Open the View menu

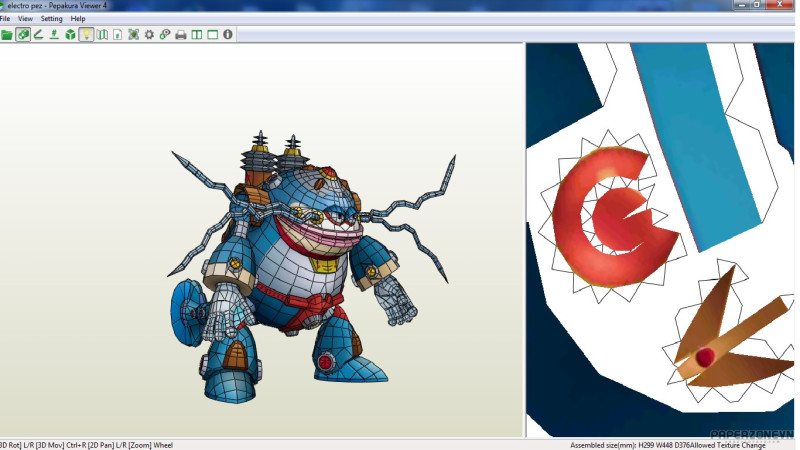pyautogui.click(x=25, y=19)
